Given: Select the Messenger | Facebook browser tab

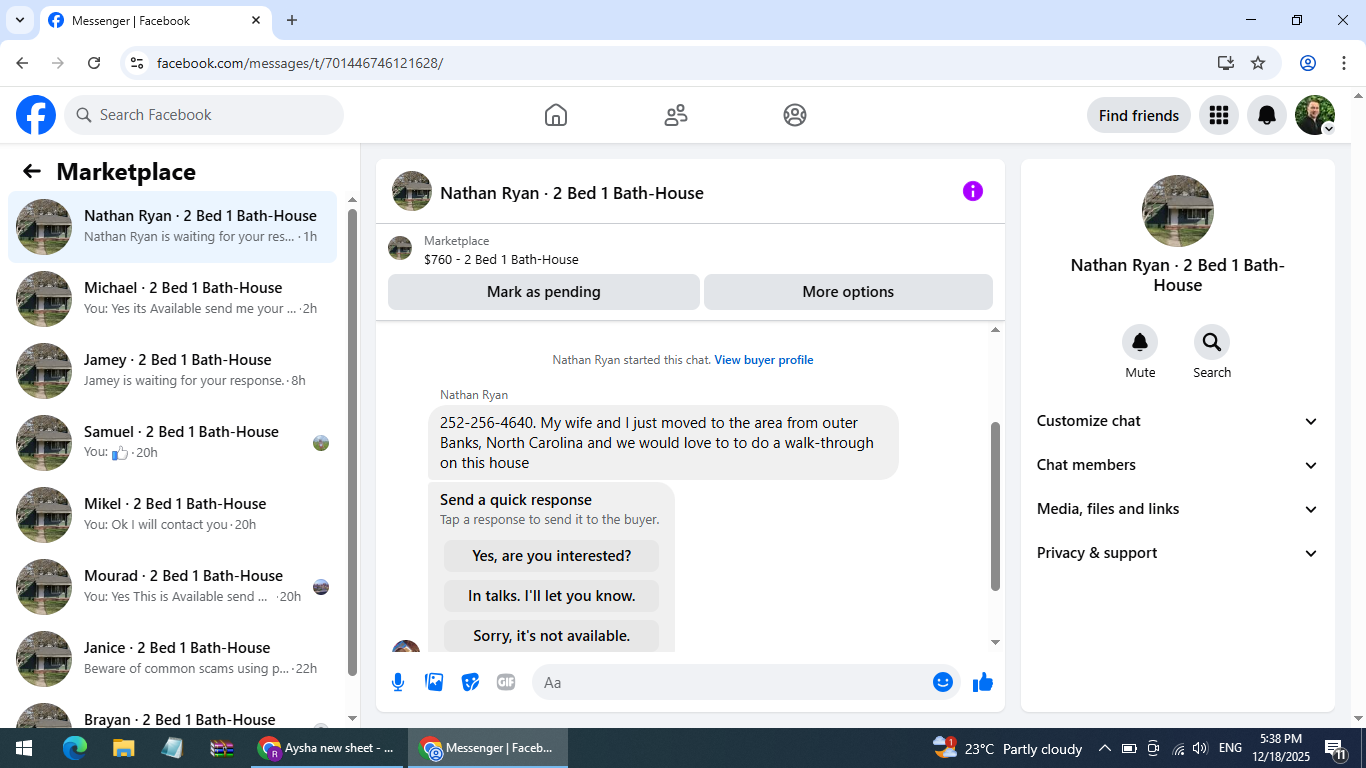Looking at the screenshot, I should [156, 20].
